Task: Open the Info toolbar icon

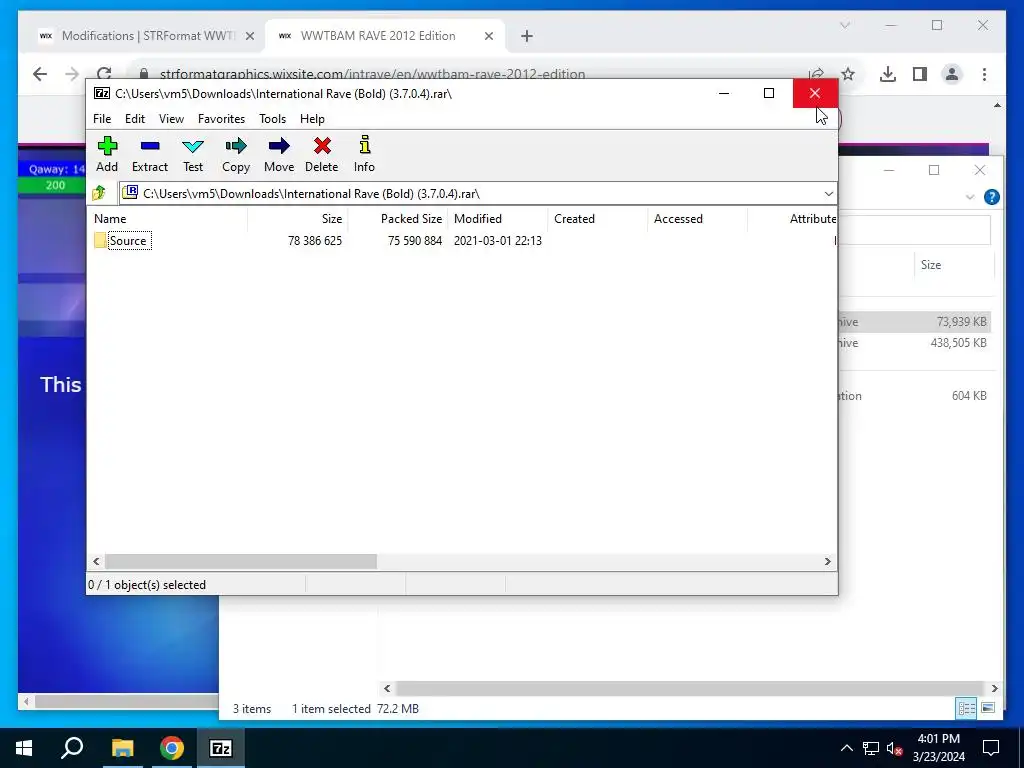Action: (x=364, y=155)
